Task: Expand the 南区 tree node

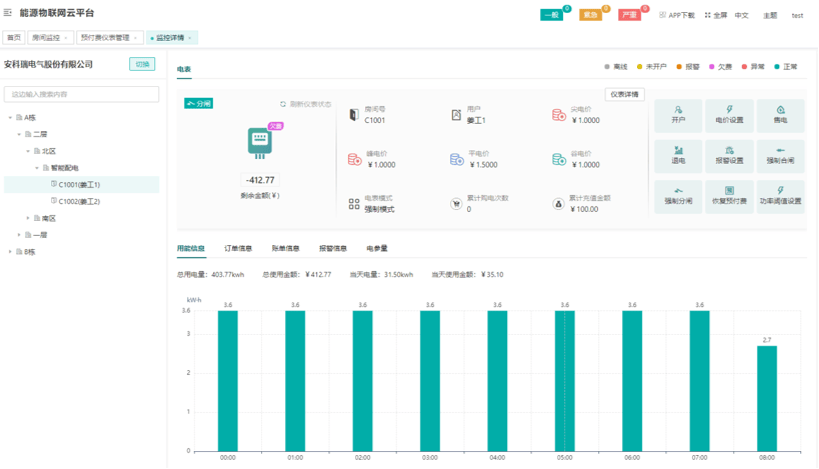Action: [28, 218]
